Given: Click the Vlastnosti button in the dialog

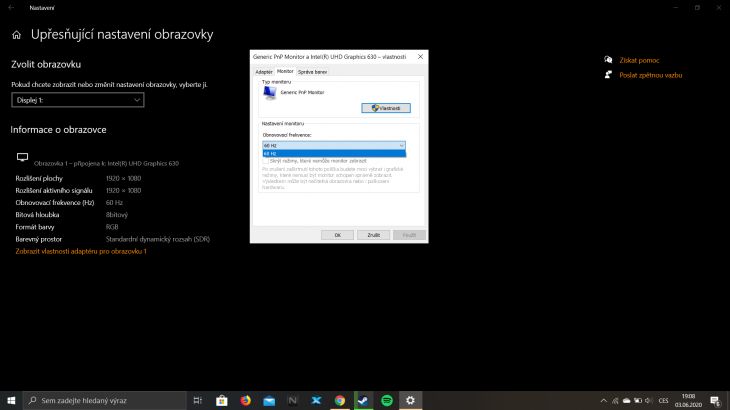Looking at the screenshot, I should coord(386,108).
